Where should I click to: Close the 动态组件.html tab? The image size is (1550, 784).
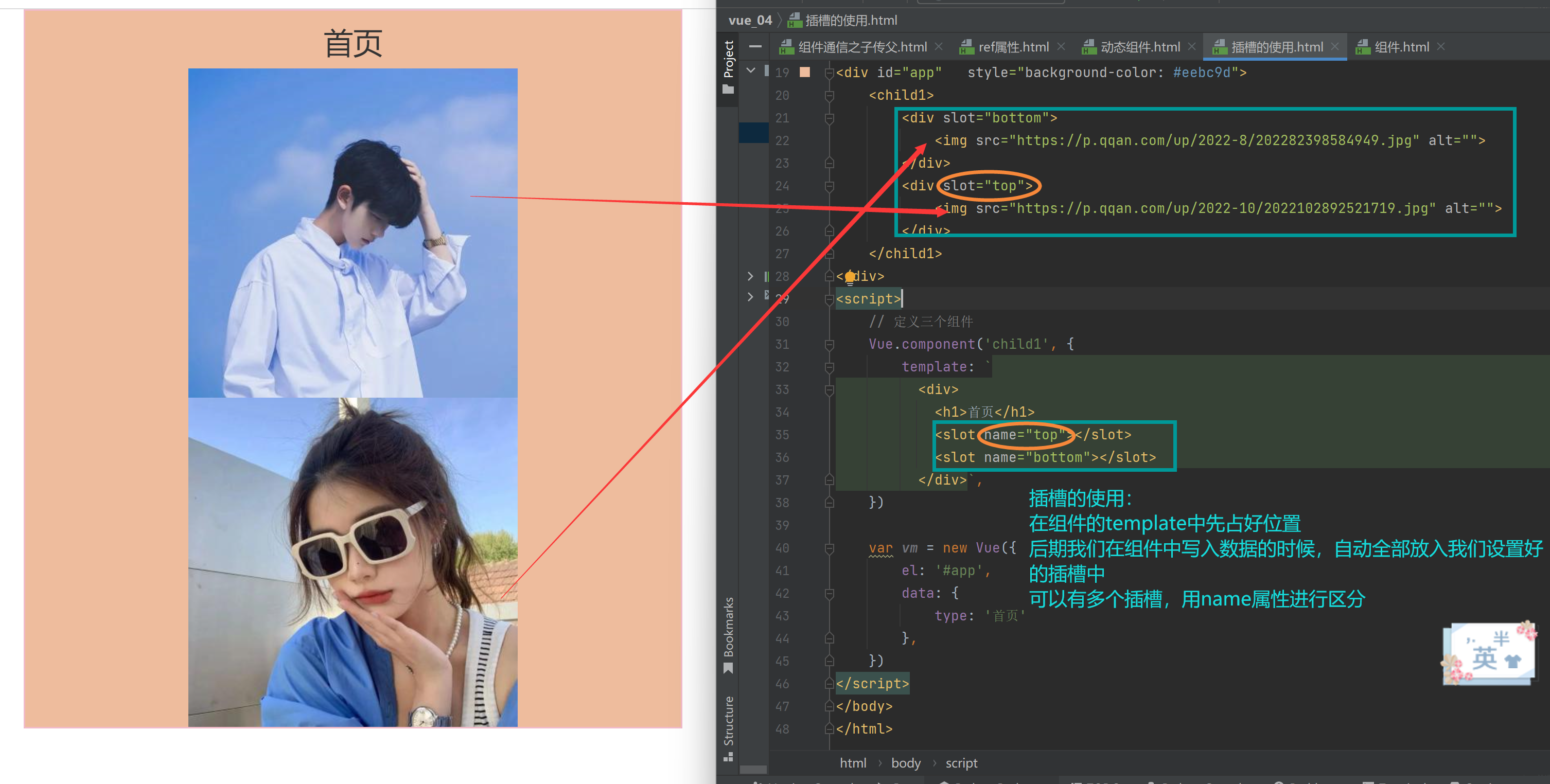[x=1192, y=46]
